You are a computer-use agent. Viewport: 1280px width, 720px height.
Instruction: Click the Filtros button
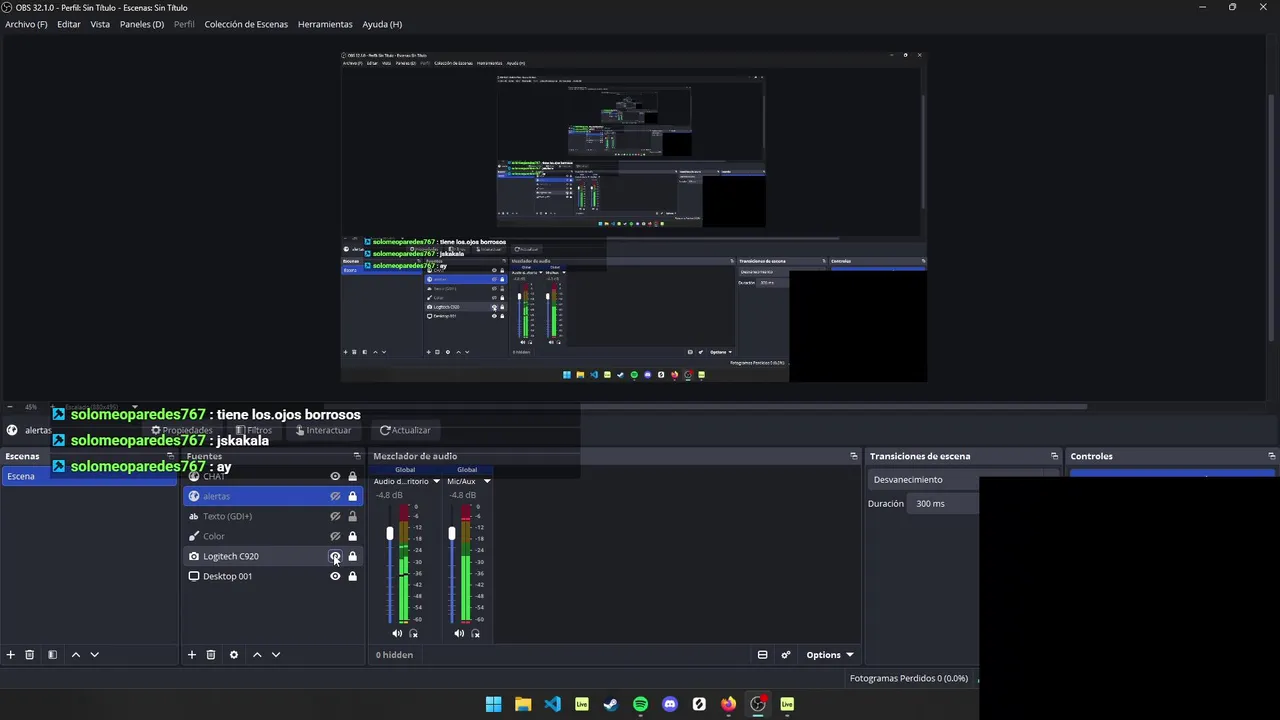pos(253,430)
